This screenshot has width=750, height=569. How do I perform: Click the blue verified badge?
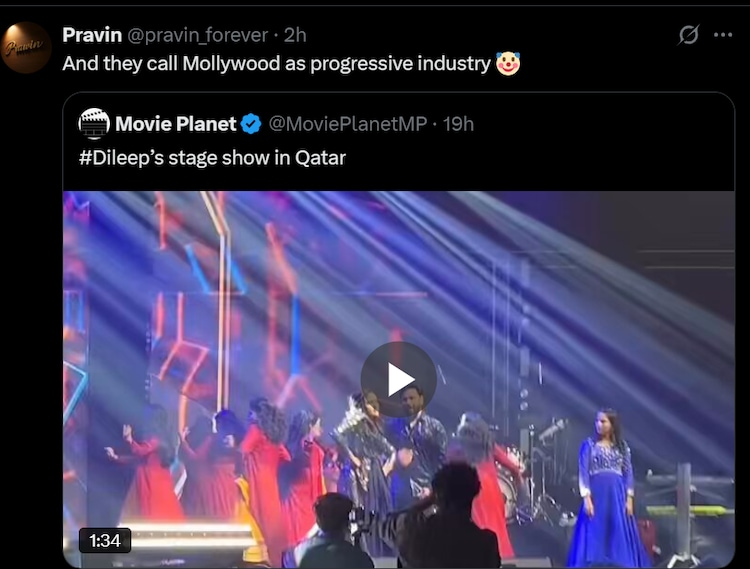point(252,124)
